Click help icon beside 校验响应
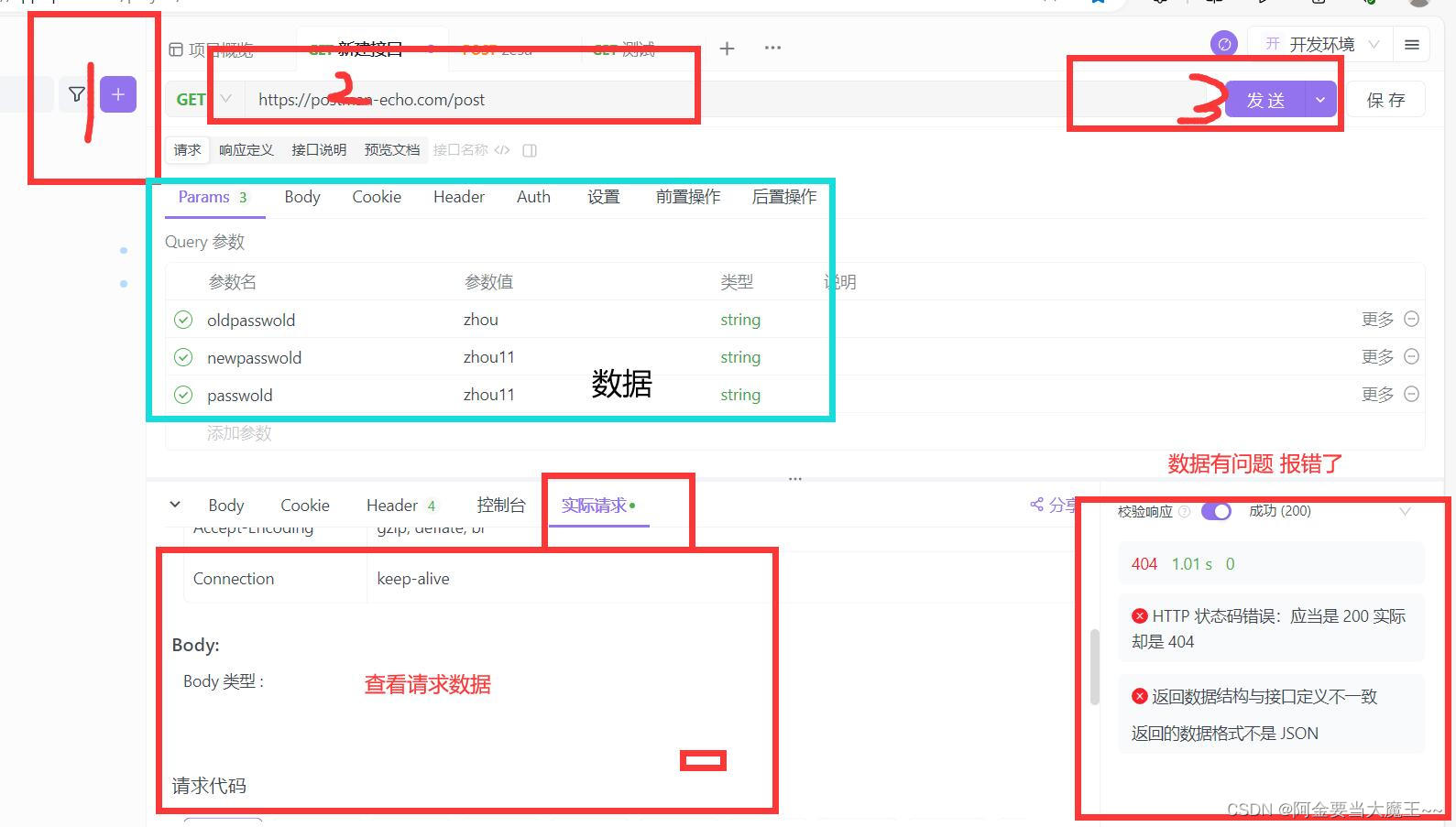Screen dimensions: 1456x827 tap(1184, 512)
